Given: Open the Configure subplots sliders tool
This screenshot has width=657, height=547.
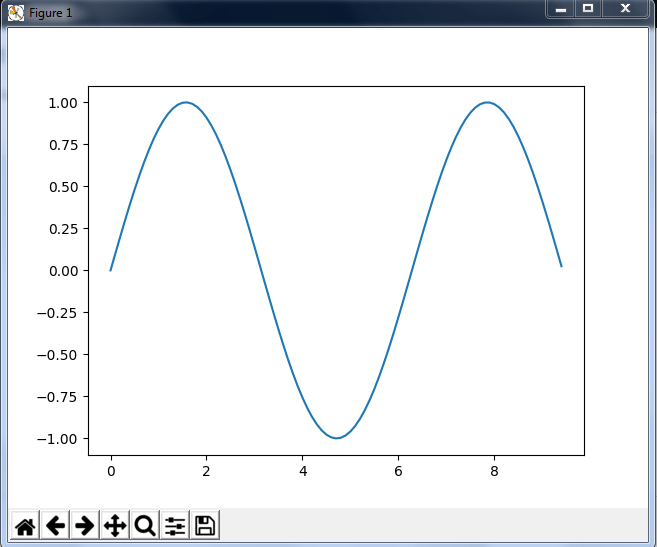Looking at the screenshot, I should click(x=175, y=525).
